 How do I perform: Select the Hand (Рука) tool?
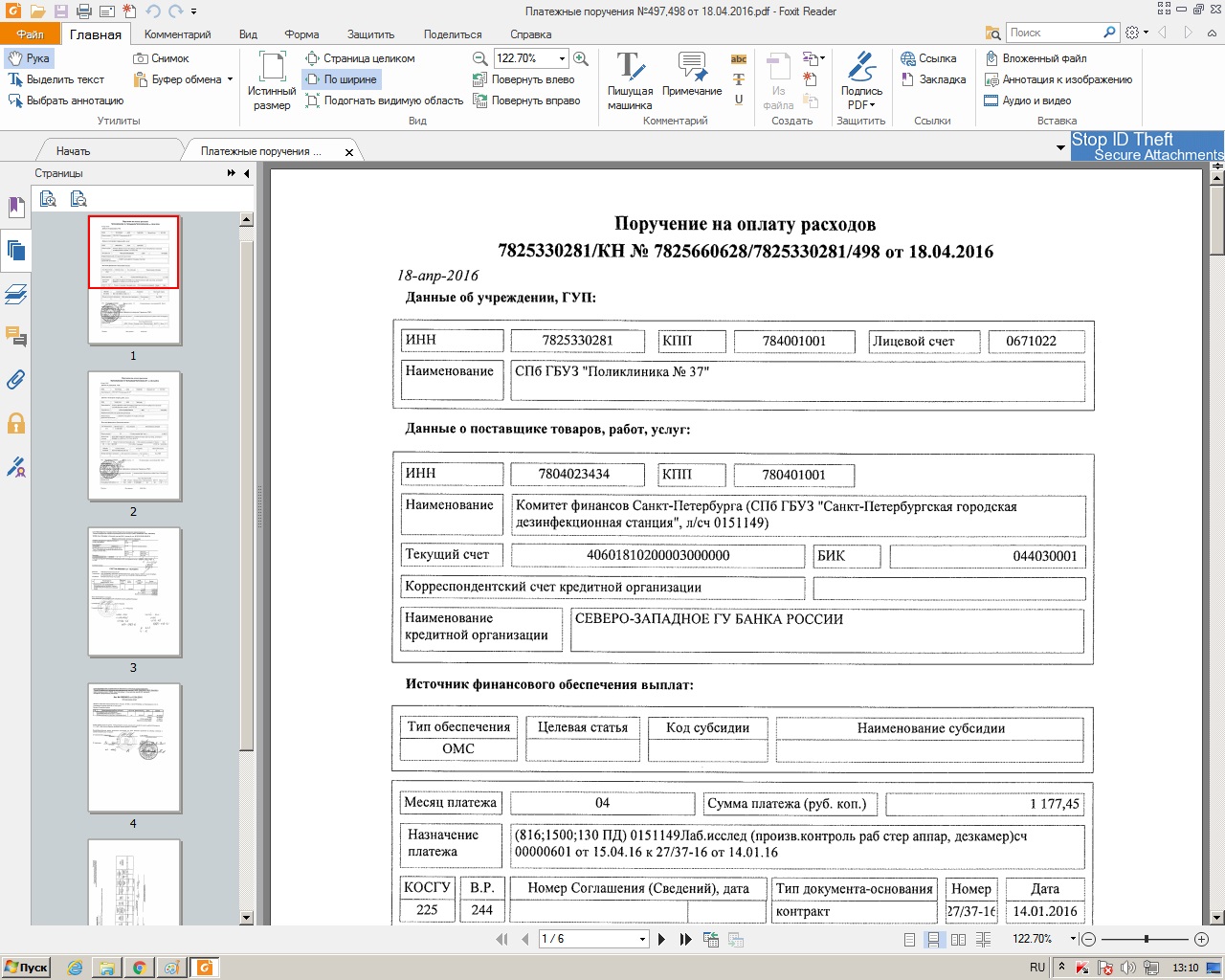(29, 58)
